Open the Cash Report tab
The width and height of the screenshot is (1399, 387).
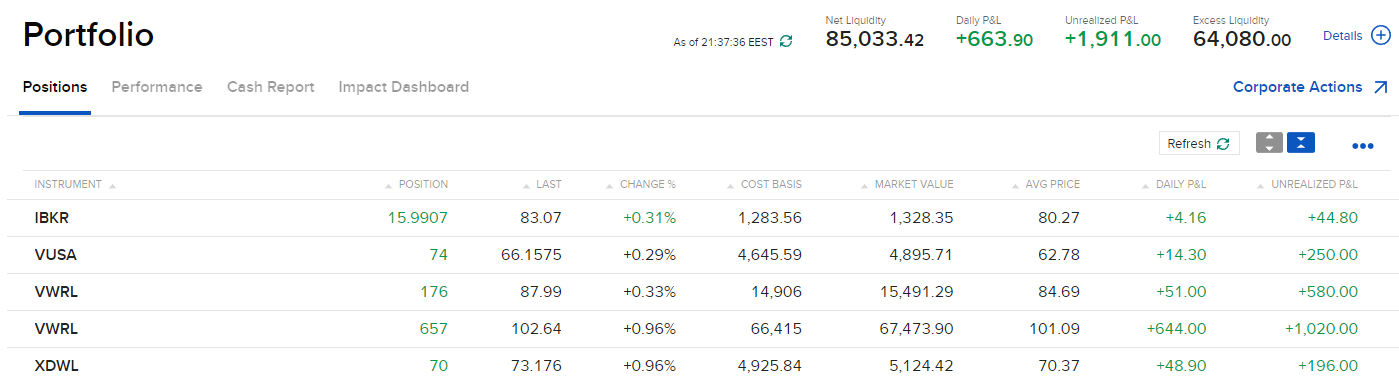tap(271, 87)
